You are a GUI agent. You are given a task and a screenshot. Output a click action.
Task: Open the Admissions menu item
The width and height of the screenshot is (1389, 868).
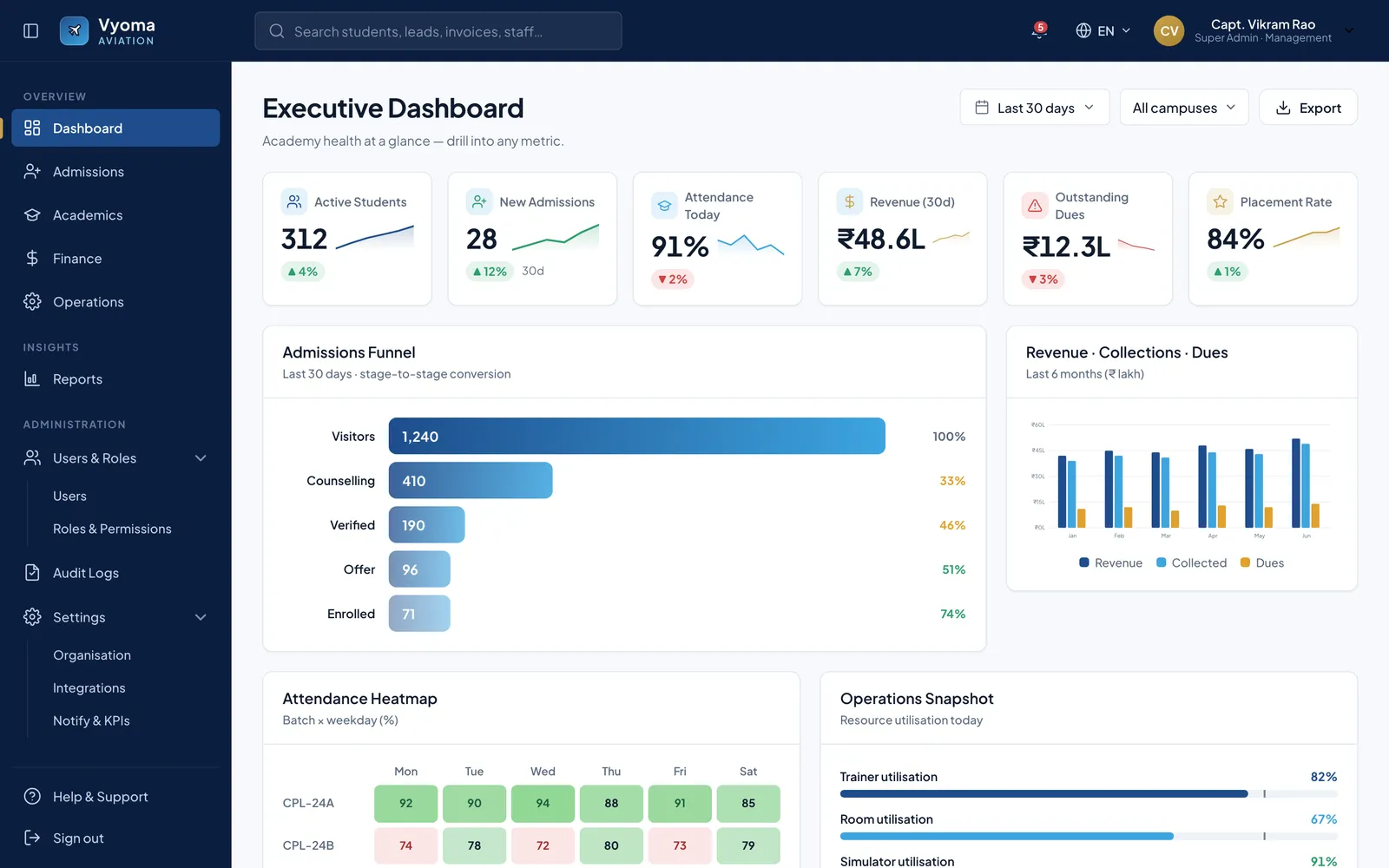pyautogui.click(x=115, y=172)
